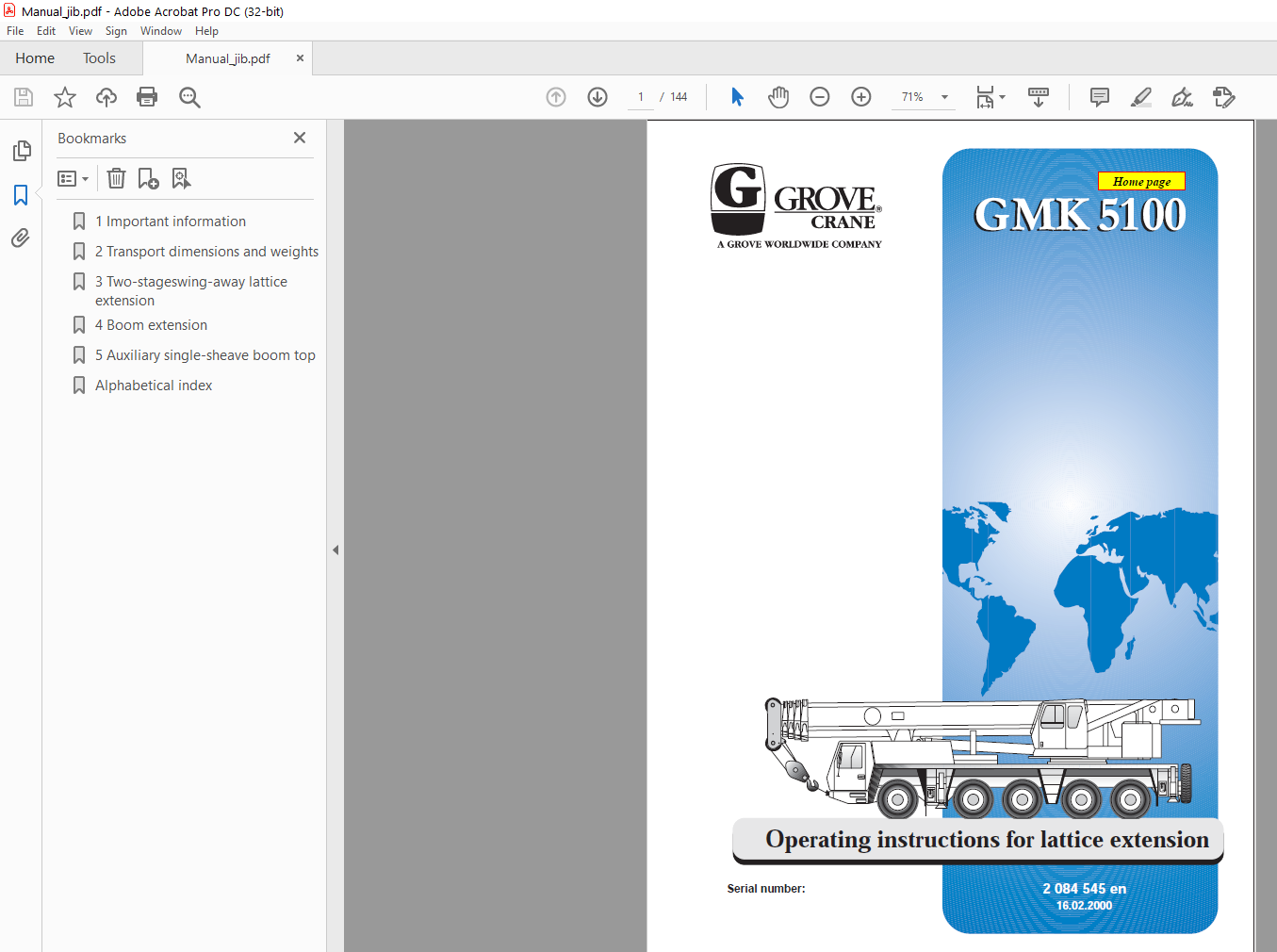Click the yellow Home page link
Image resolution: width=1277 pixels, height=952 pixels.
[x=1141, y=182]
